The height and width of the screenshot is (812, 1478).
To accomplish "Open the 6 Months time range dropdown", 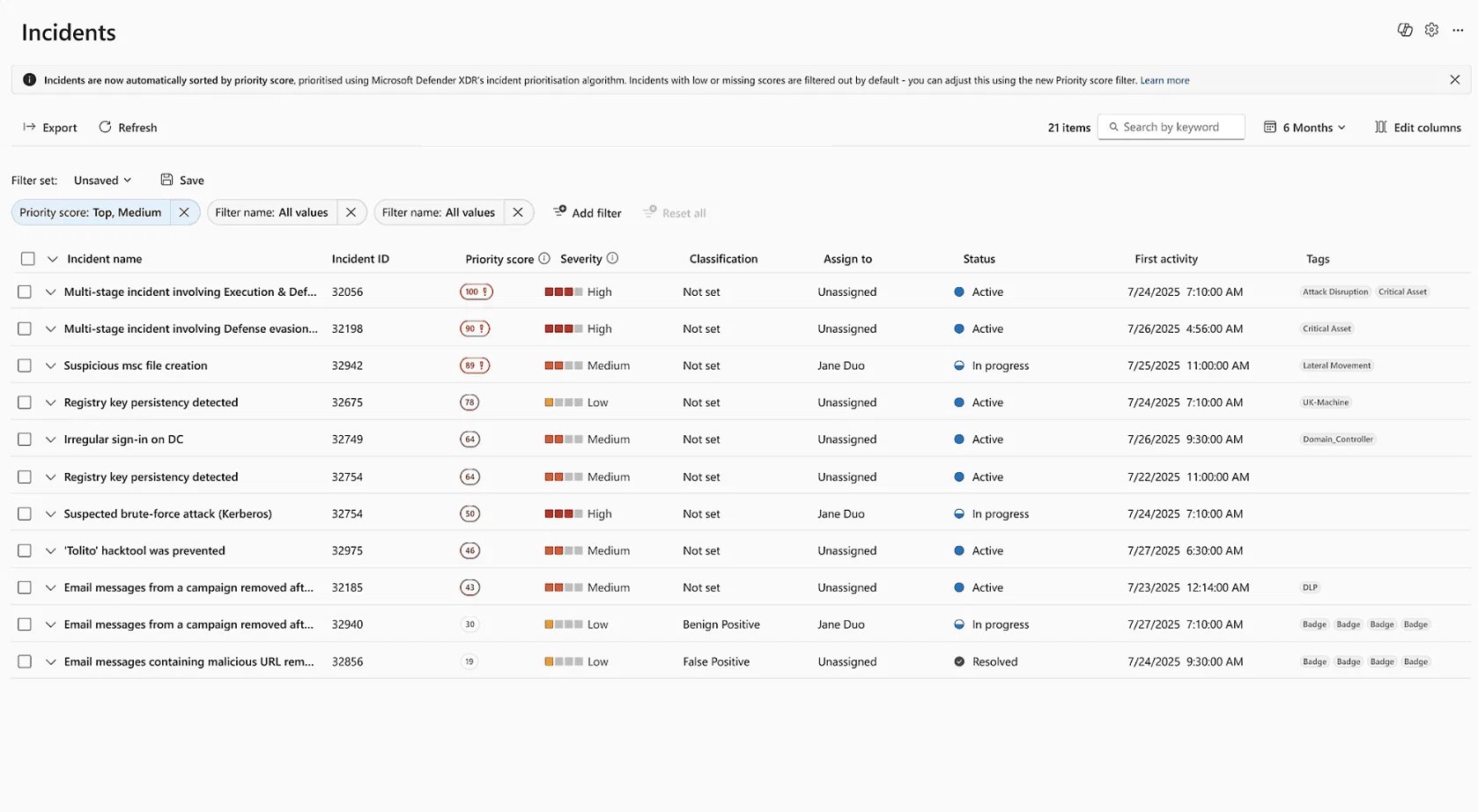I will 1305,127.
